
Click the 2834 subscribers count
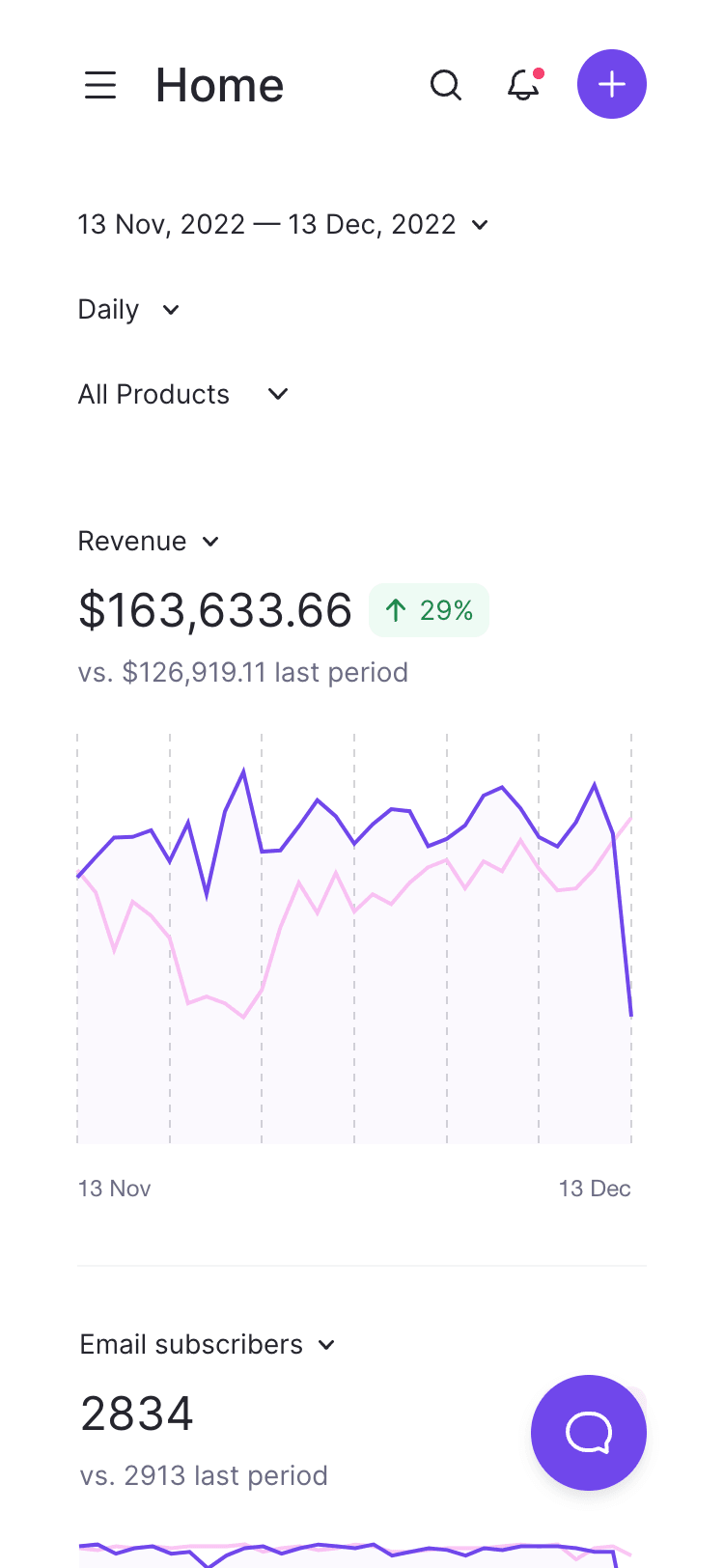click(137, 1414)
